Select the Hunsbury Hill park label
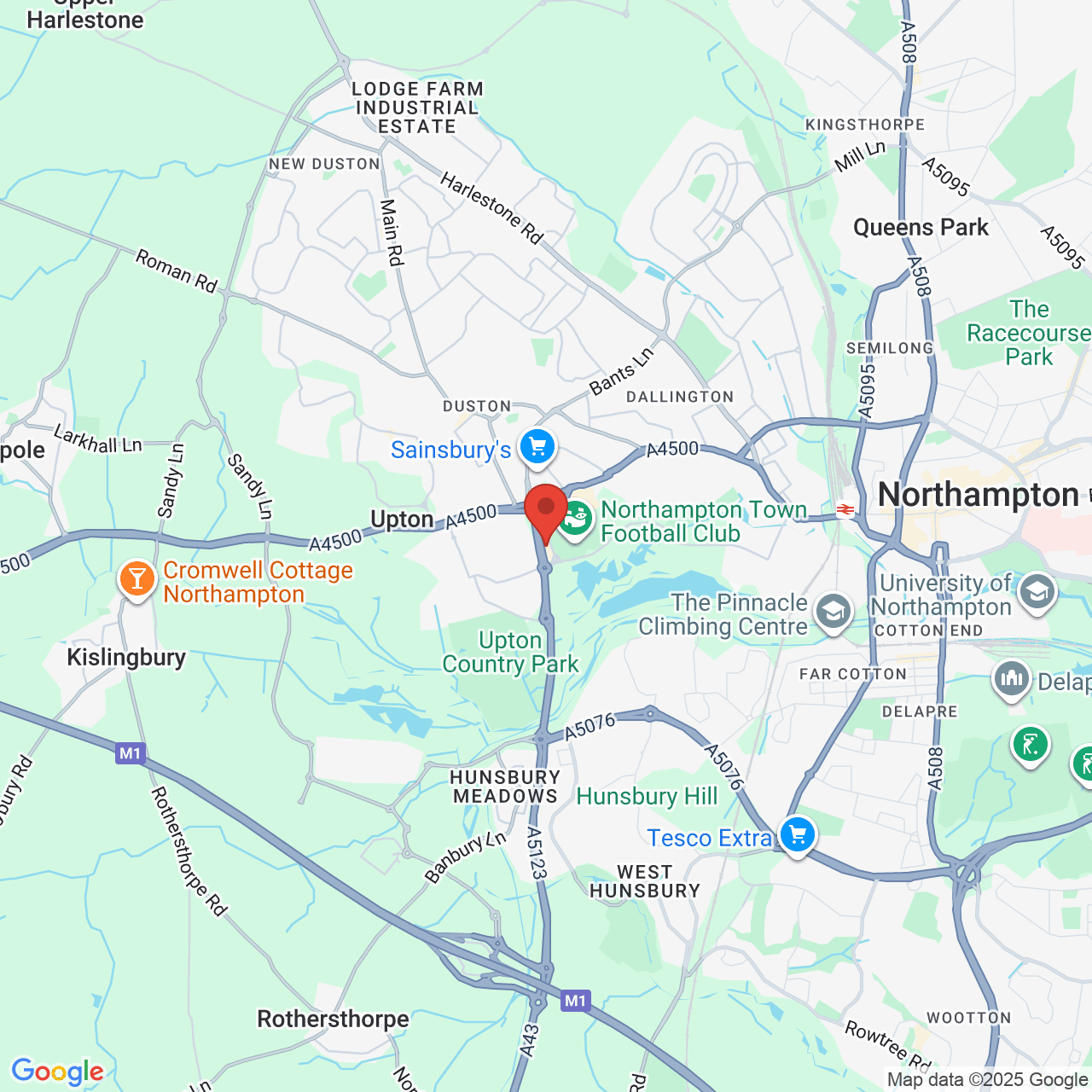Screen dimensions: 1092x1092 (647, 796)
